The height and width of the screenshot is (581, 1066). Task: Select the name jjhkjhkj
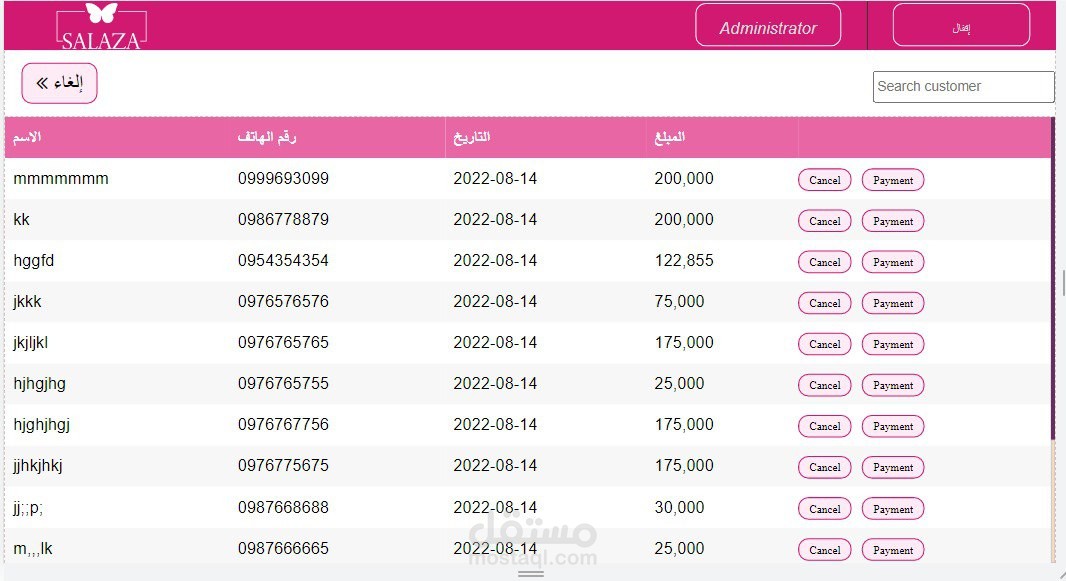click(37, 465)
